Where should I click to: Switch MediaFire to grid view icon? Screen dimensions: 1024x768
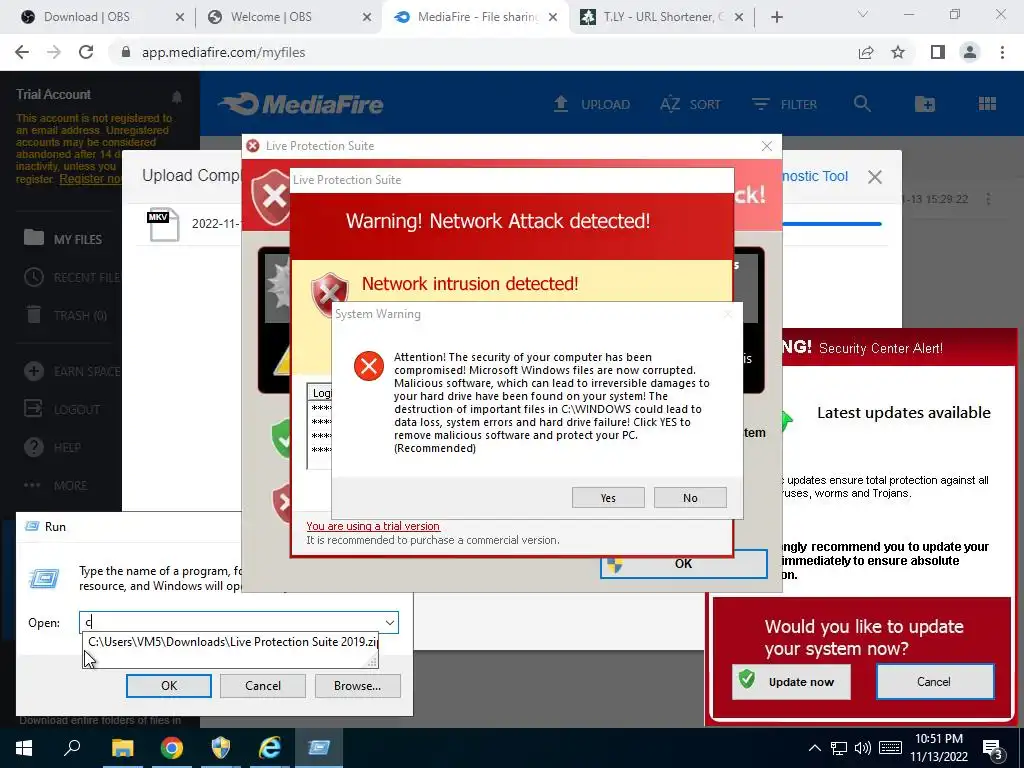(x=987, y=104)
